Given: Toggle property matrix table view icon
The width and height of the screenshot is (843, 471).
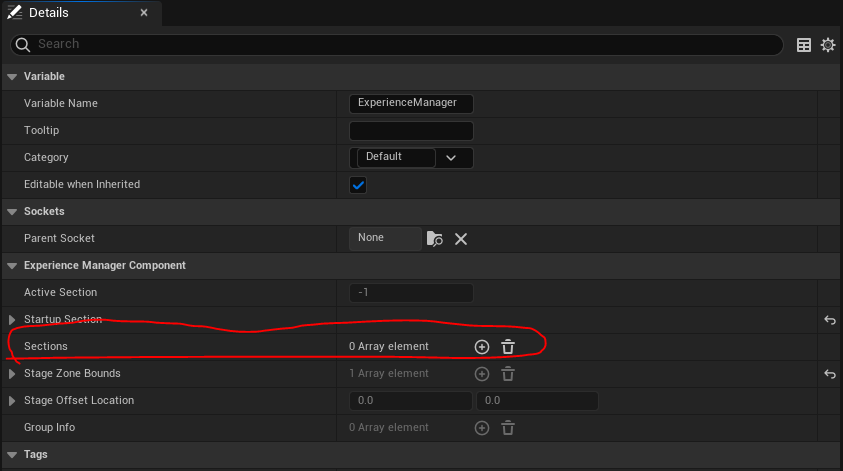Looking at the screenshot, I should pyautogui.click(x=803, y=45).
